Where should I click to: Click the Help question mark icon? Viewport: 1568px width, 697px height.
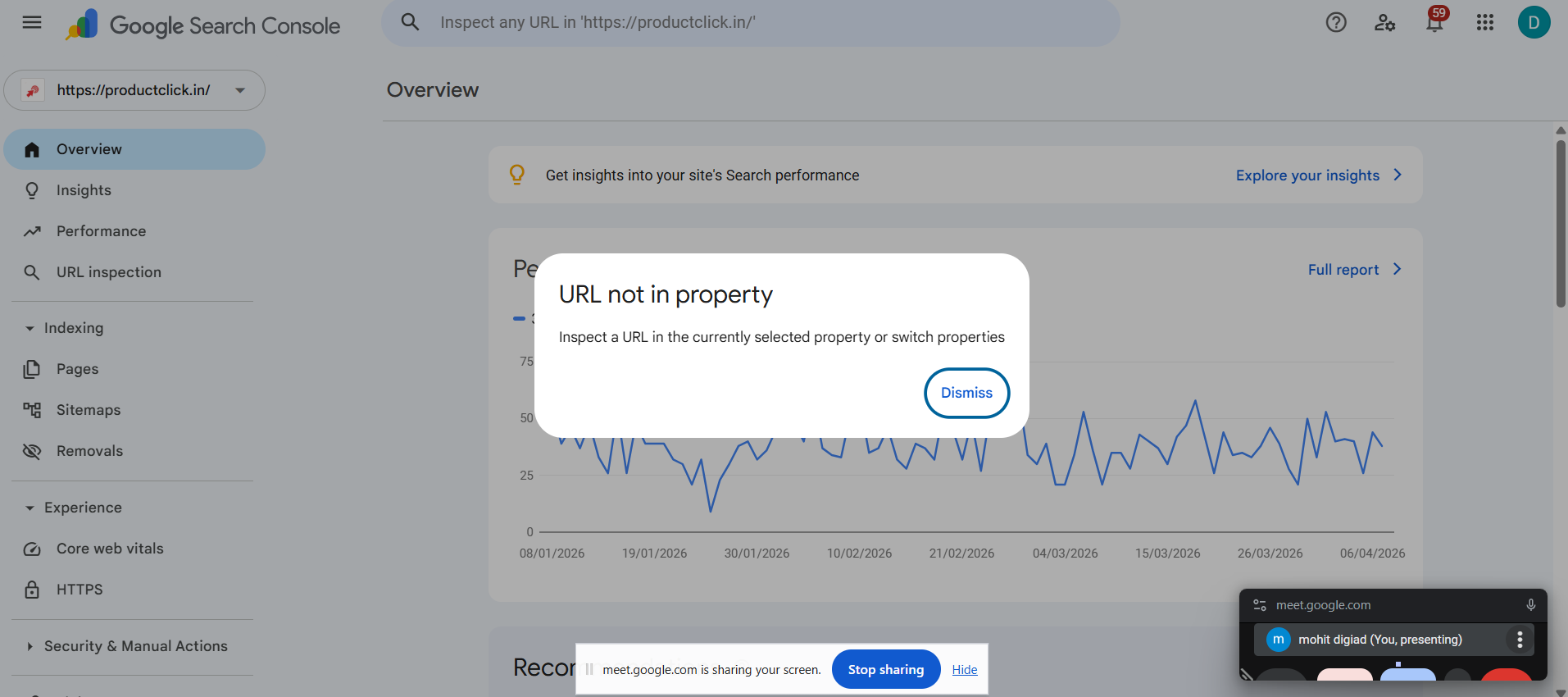coord(1336,23)
